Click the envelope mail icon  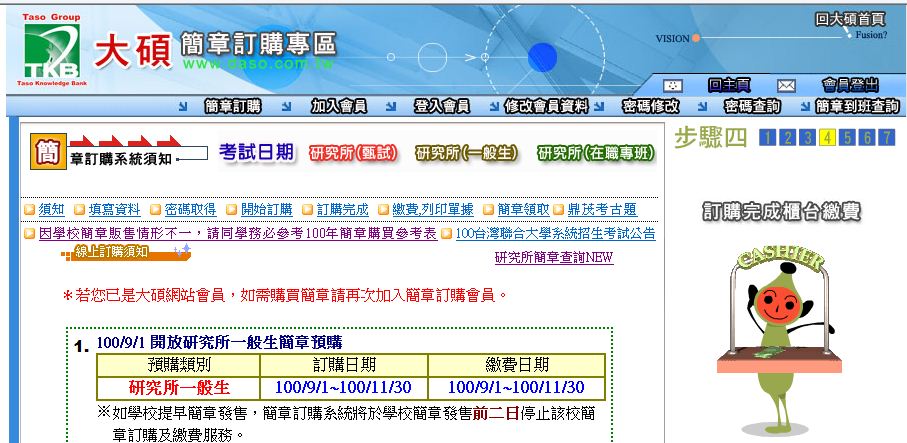tap(786, 86)
